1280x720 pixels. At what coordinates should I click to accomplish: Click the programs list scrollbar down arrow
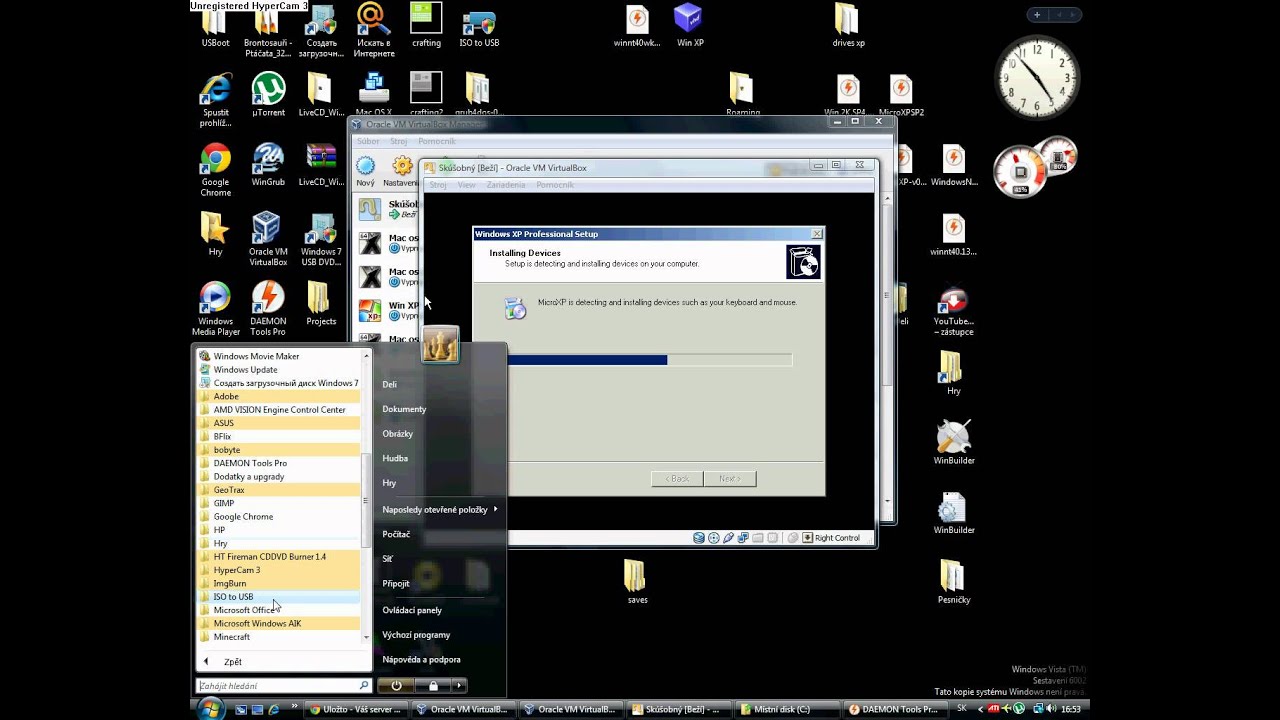[366, 637]
